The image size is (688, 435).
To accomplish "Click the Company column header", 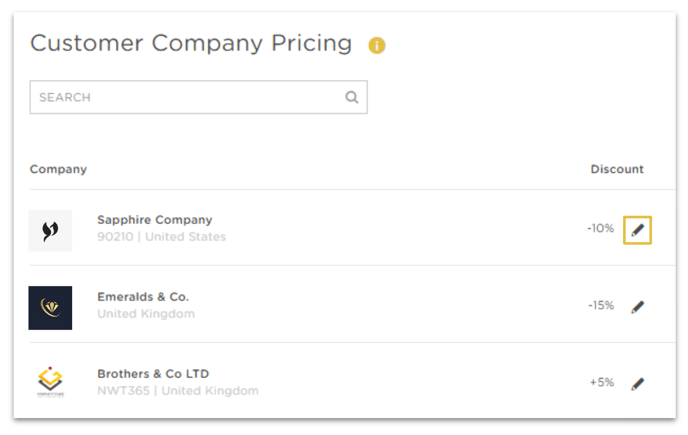I will pos(58,169).
